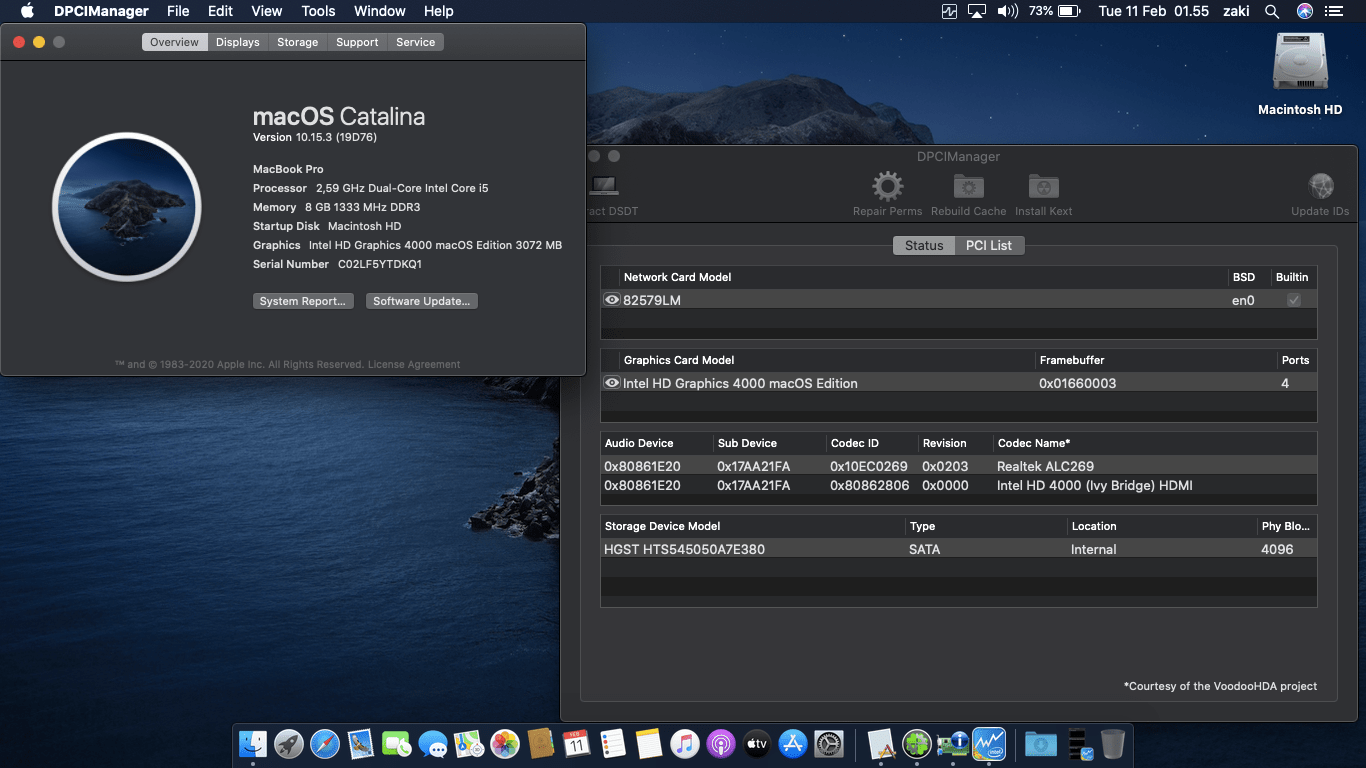Click the volume icon in menu bar
This screenshot has width=1366, height=768.
click(x=1008, y=11)
